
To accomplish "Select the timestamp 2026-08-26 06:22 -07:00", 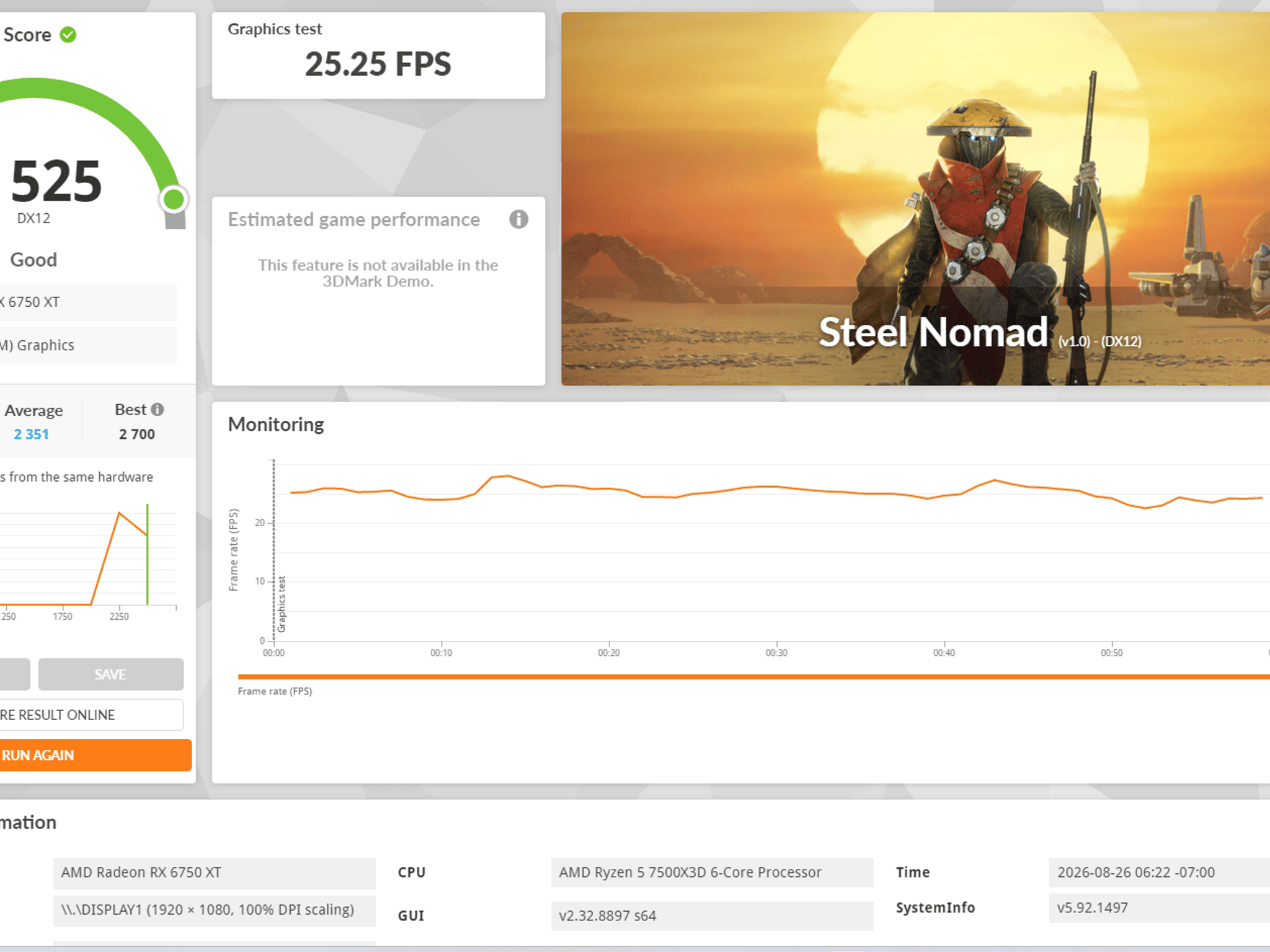I will click(x=1160, y=873).
